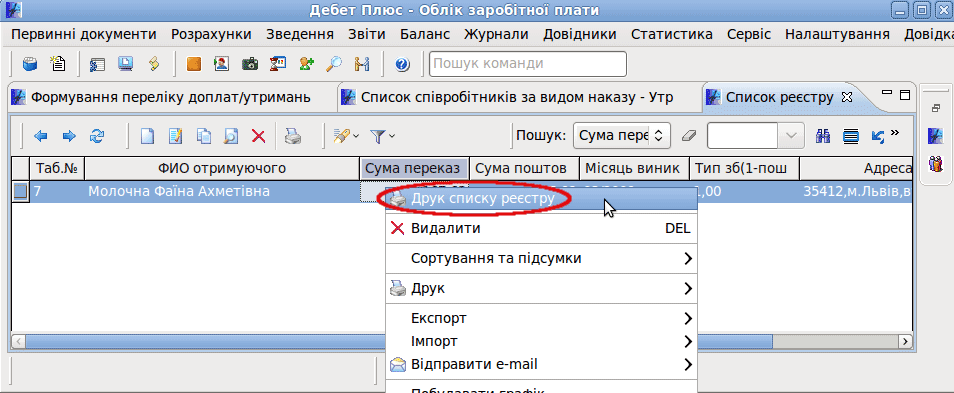
Task: Sort by the ФИО отримуючого column header
Action: click(222, 169)
